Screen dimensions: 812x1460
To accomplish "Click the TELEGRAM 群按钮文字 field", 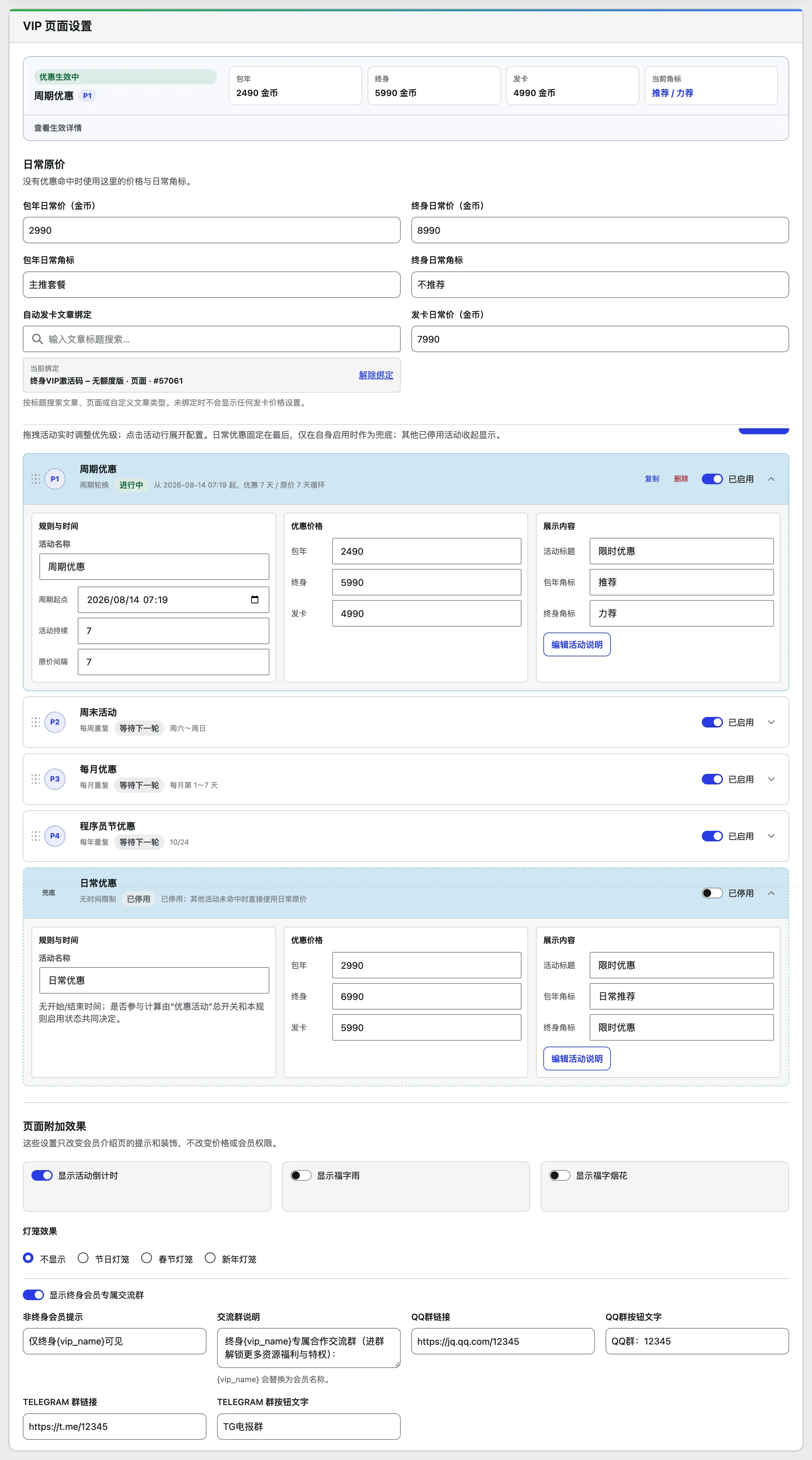I will (309, 1427).
